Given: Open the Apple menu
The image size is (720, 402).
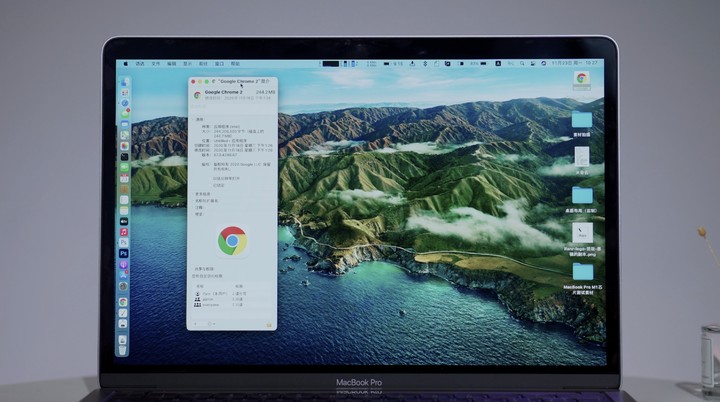Looking at the screenshot, I should [125, 63].
